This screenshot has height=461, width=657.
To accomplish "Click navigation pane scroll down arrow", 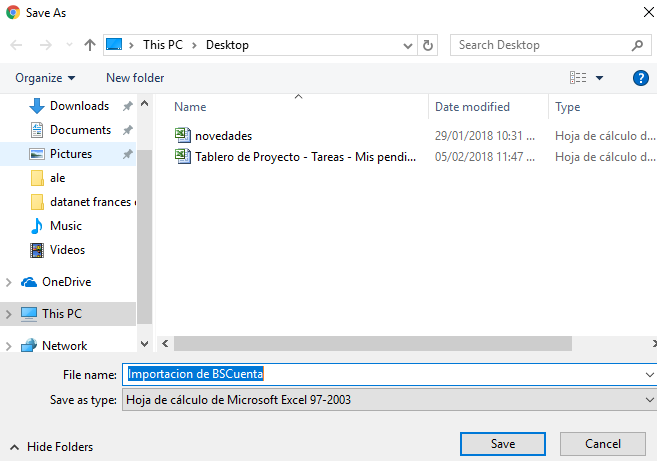I will (x=145, y=344).
